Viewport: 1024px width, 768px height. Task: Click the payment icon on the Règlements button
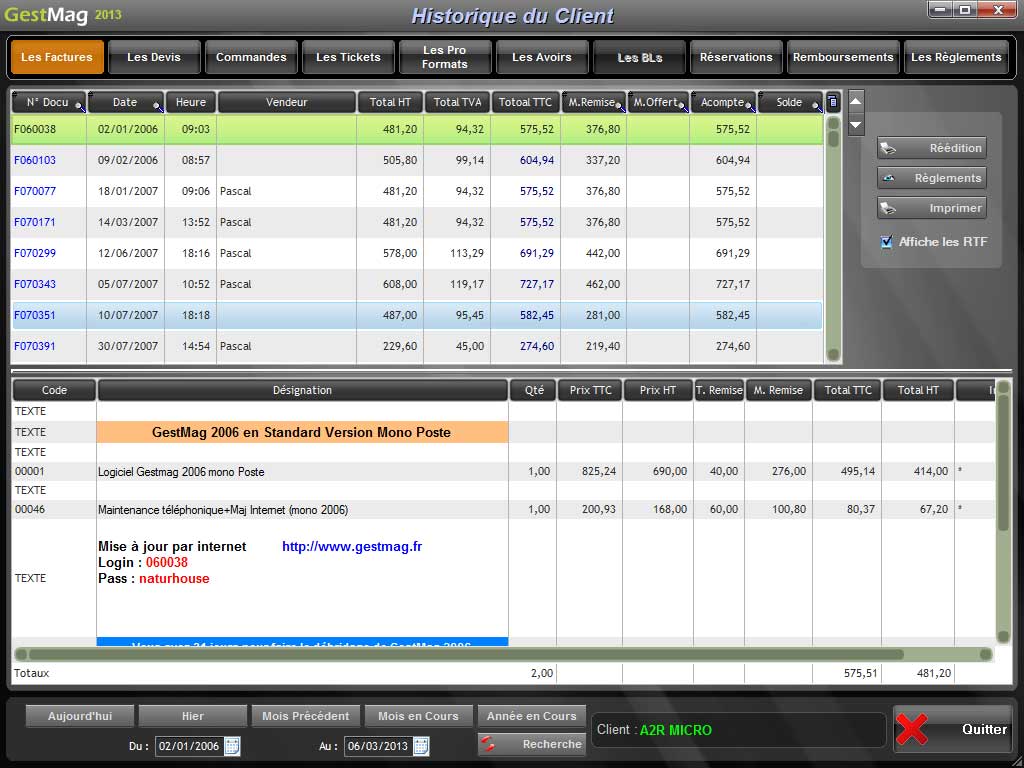click(887, 179)
